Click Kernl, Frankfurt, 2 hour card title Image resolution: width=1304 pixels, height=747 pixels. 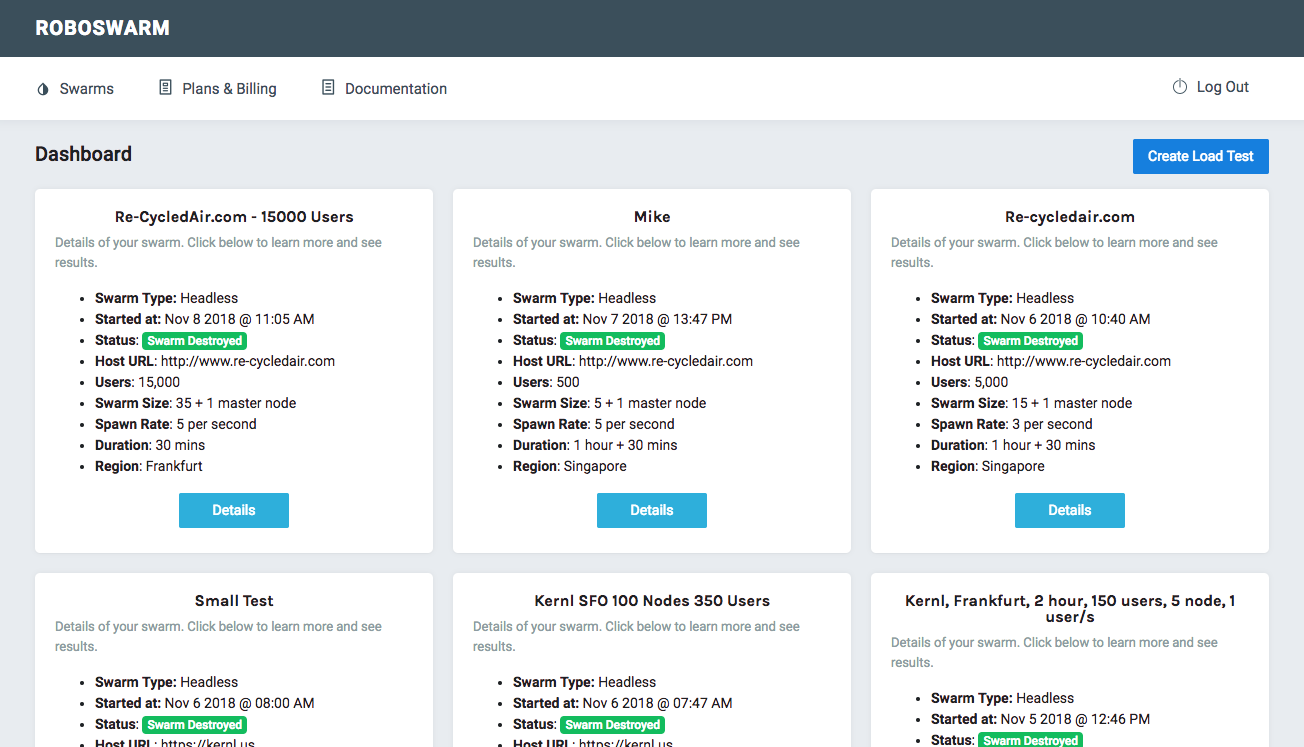pyautogui.click(x=1070, y=609)
